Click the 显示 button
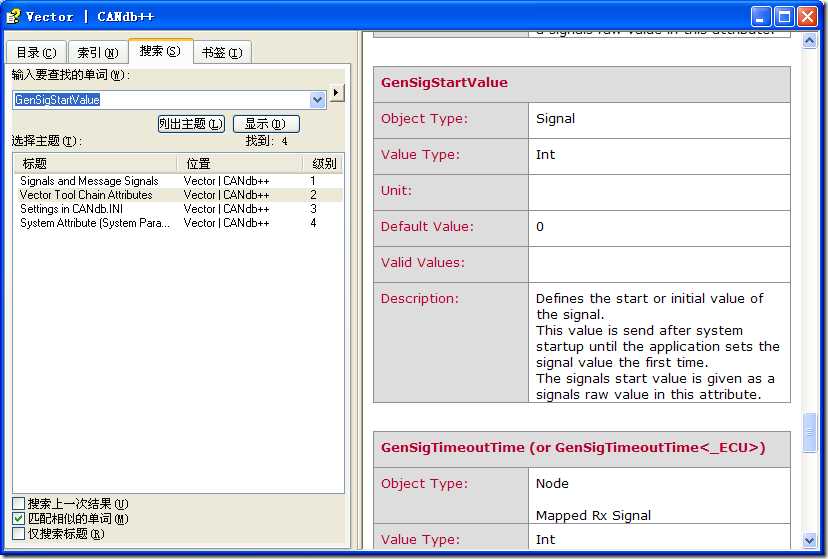Screen dimensions: 828x559 (266, 124)
